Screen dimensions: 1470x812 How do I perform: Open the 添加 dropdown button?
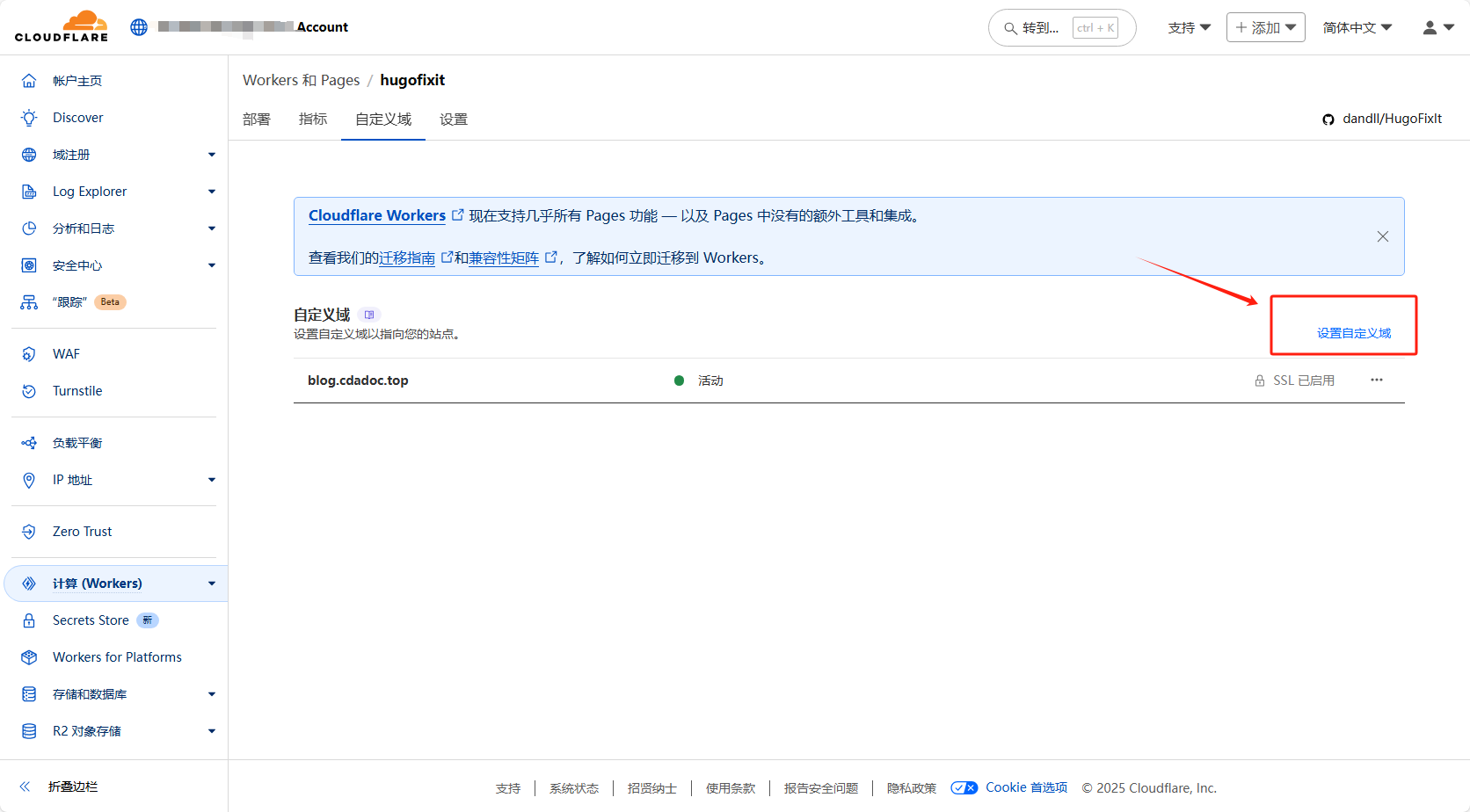(1265, 27)
